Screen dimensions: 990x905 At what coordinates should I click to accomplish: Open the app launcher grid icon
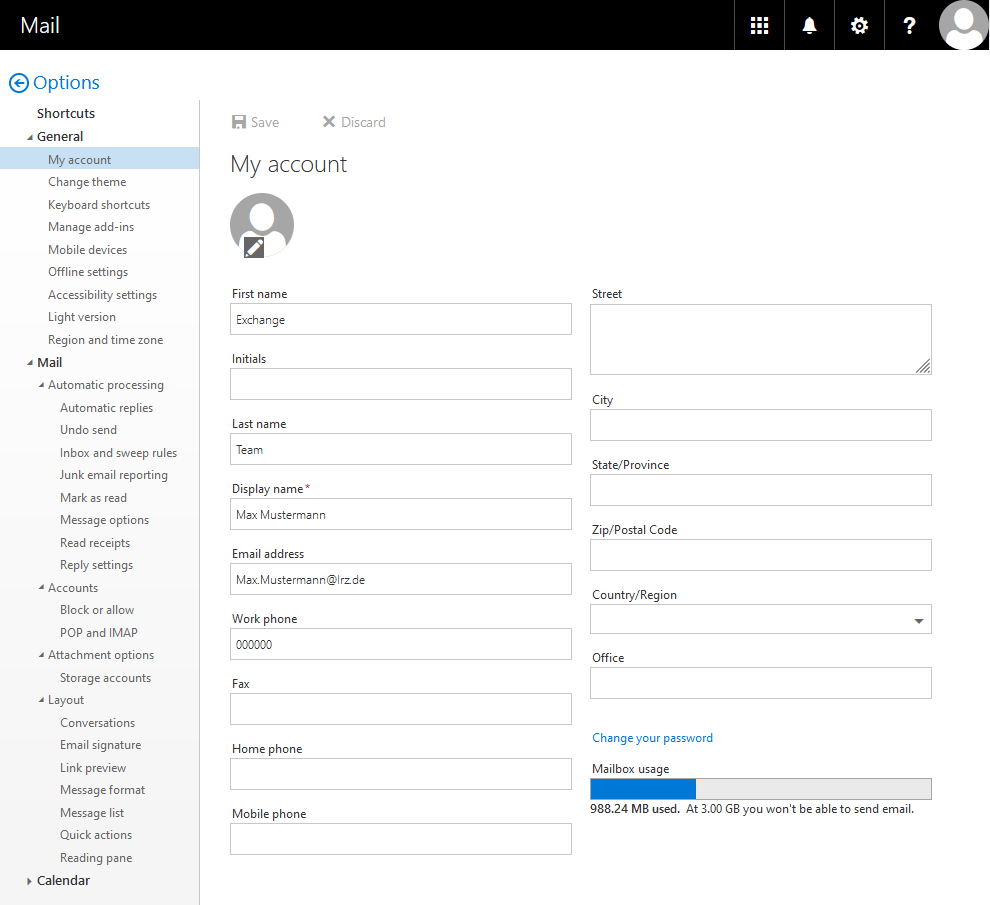[x=759, y=26]
